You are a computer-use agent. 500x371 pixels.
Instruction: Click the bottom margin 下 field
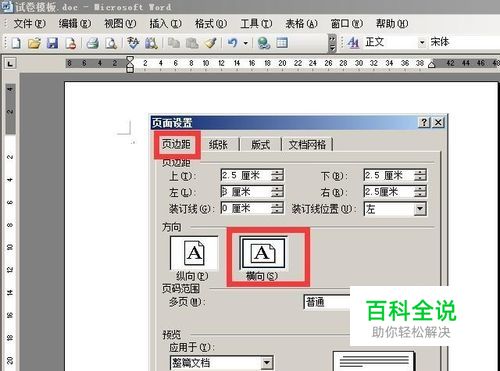coord(389,175)
